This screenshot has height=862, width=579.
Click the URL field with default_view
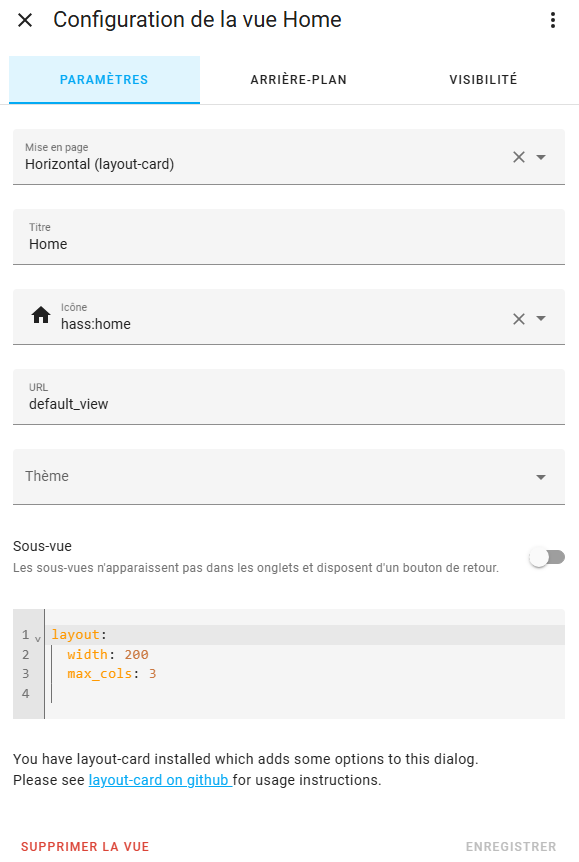(x=289, y=397)
